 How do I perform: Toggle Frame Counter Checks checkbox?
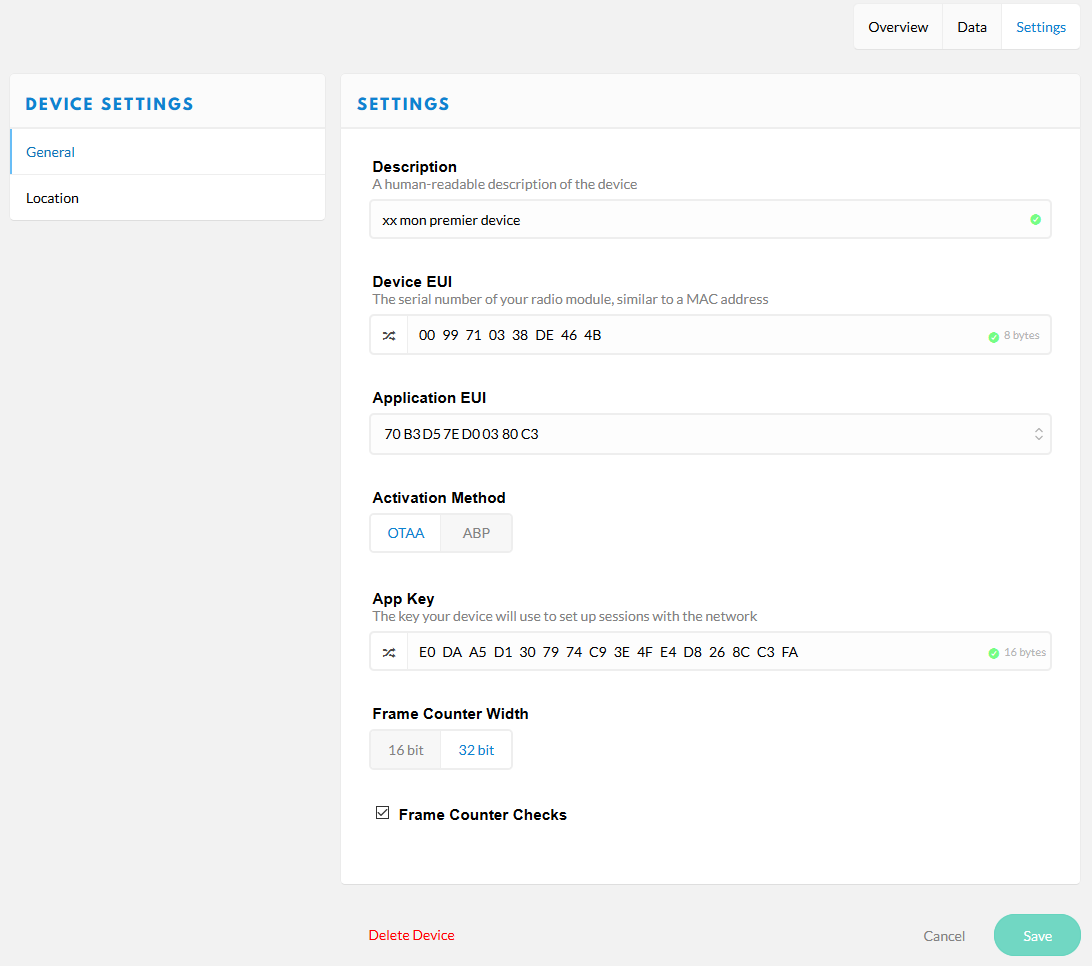[382, 813]
